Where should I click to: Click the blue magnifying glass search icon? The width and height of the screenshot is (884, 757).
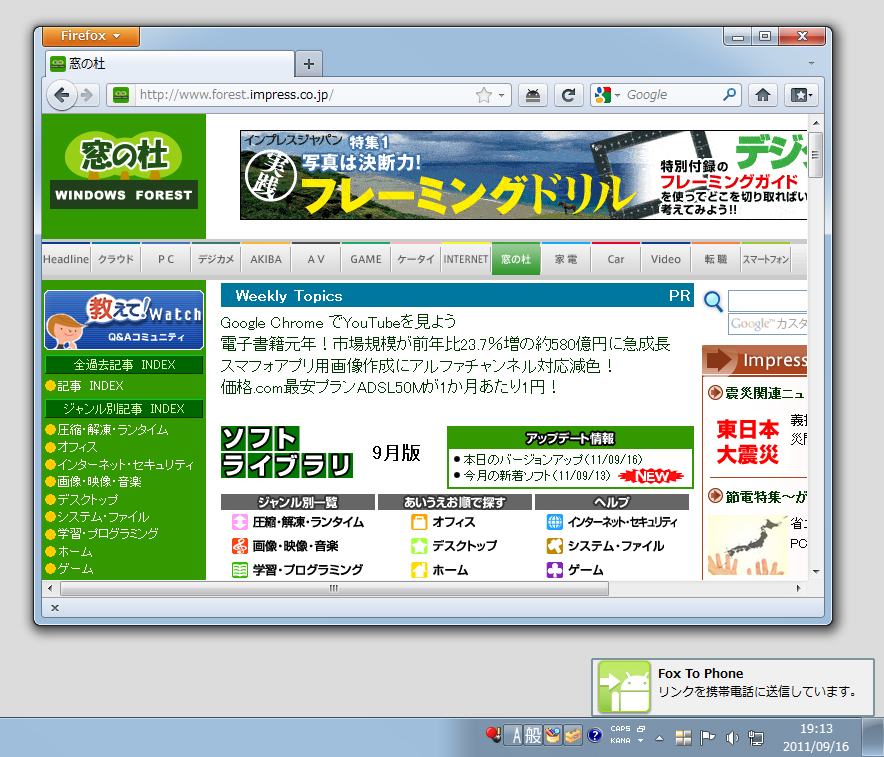pos(713,302)
